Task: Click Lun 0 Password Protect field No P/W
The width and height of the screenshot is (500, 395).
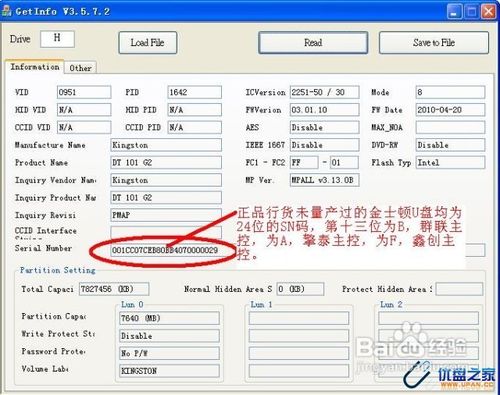Action: pyautogui.click(x=169, y=353)
